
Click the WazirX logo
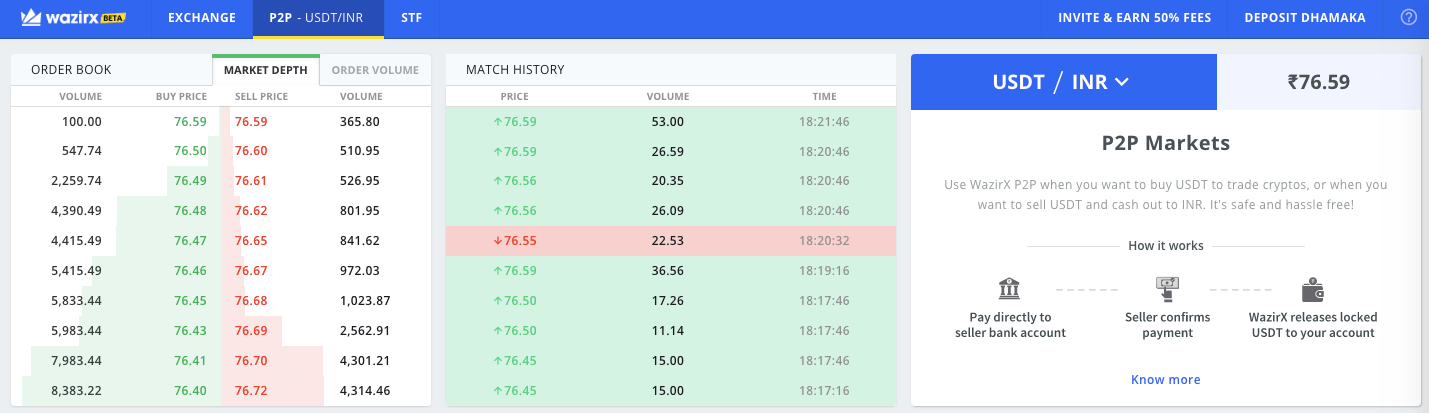tap(73, 18)
